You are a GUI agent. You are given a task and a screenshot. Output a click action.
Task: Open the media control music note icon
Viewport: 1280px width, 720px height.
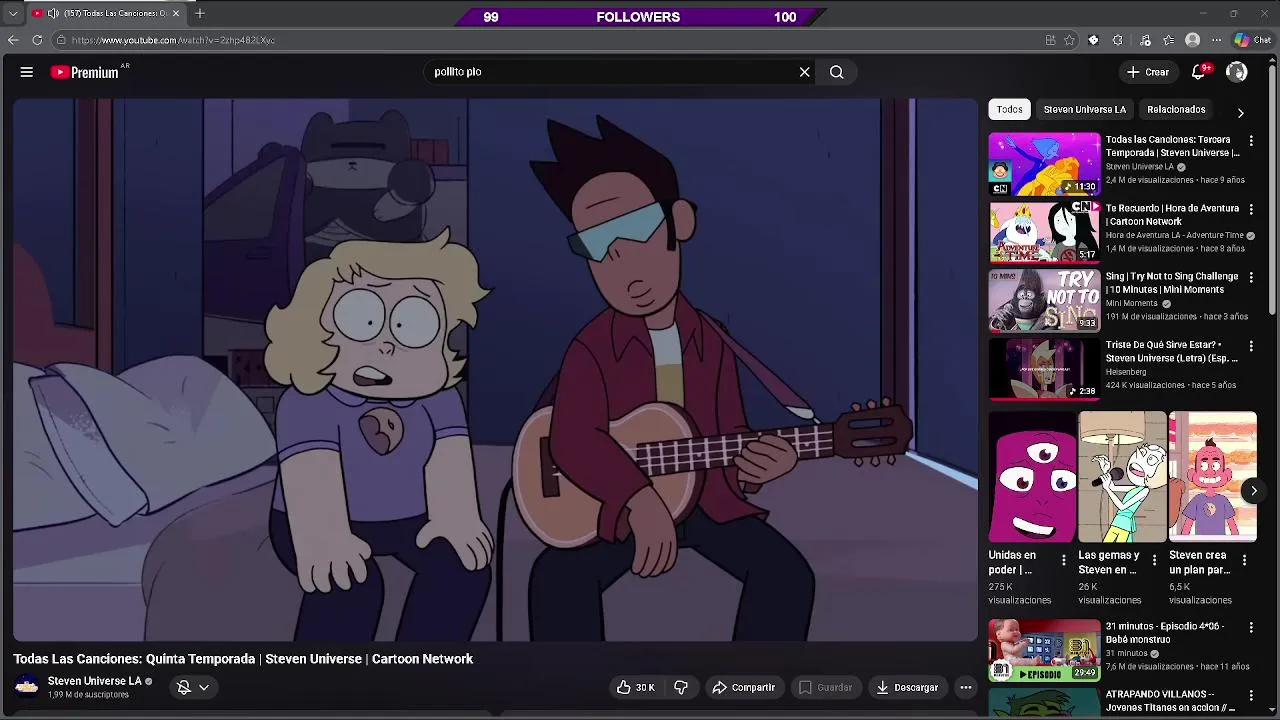1145,40
